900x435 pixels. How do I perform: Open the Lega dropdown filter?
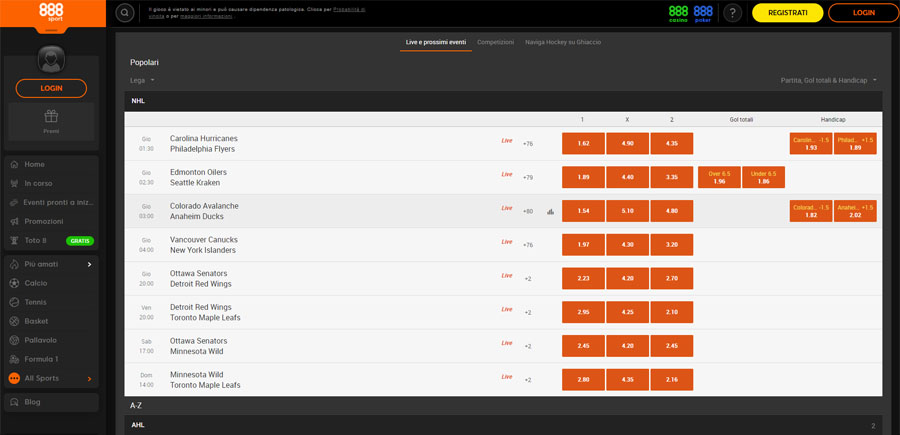coord(142,80)
